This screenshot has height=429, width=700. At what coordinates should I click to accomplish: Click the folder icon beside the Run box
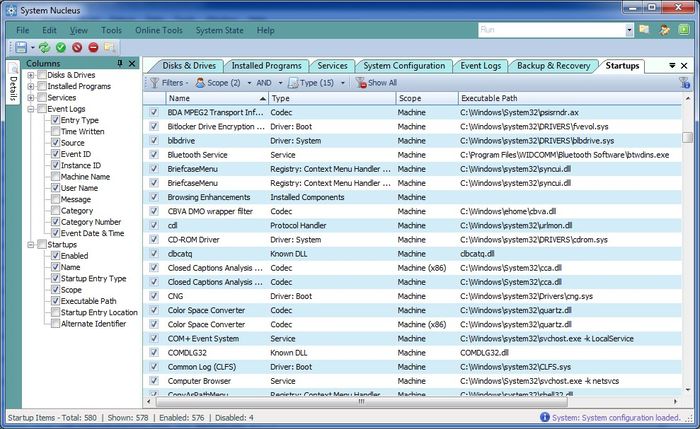coord(644,30)
